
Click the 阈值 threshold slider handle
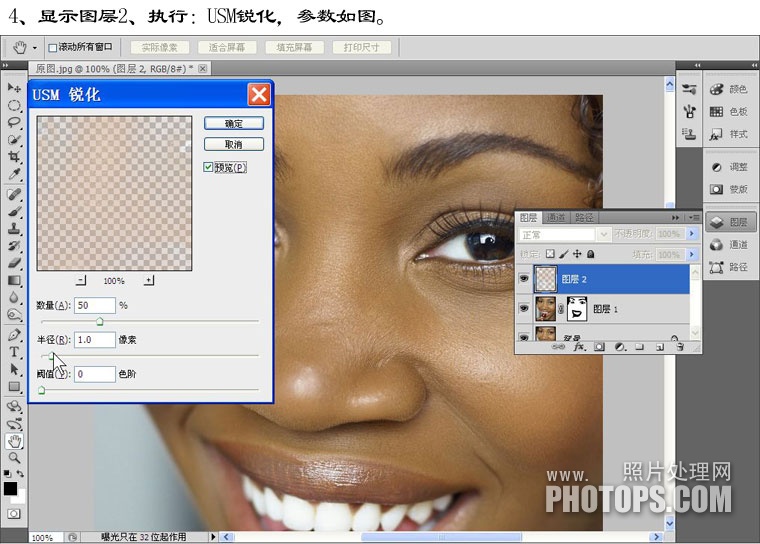[x=42, y=390]
